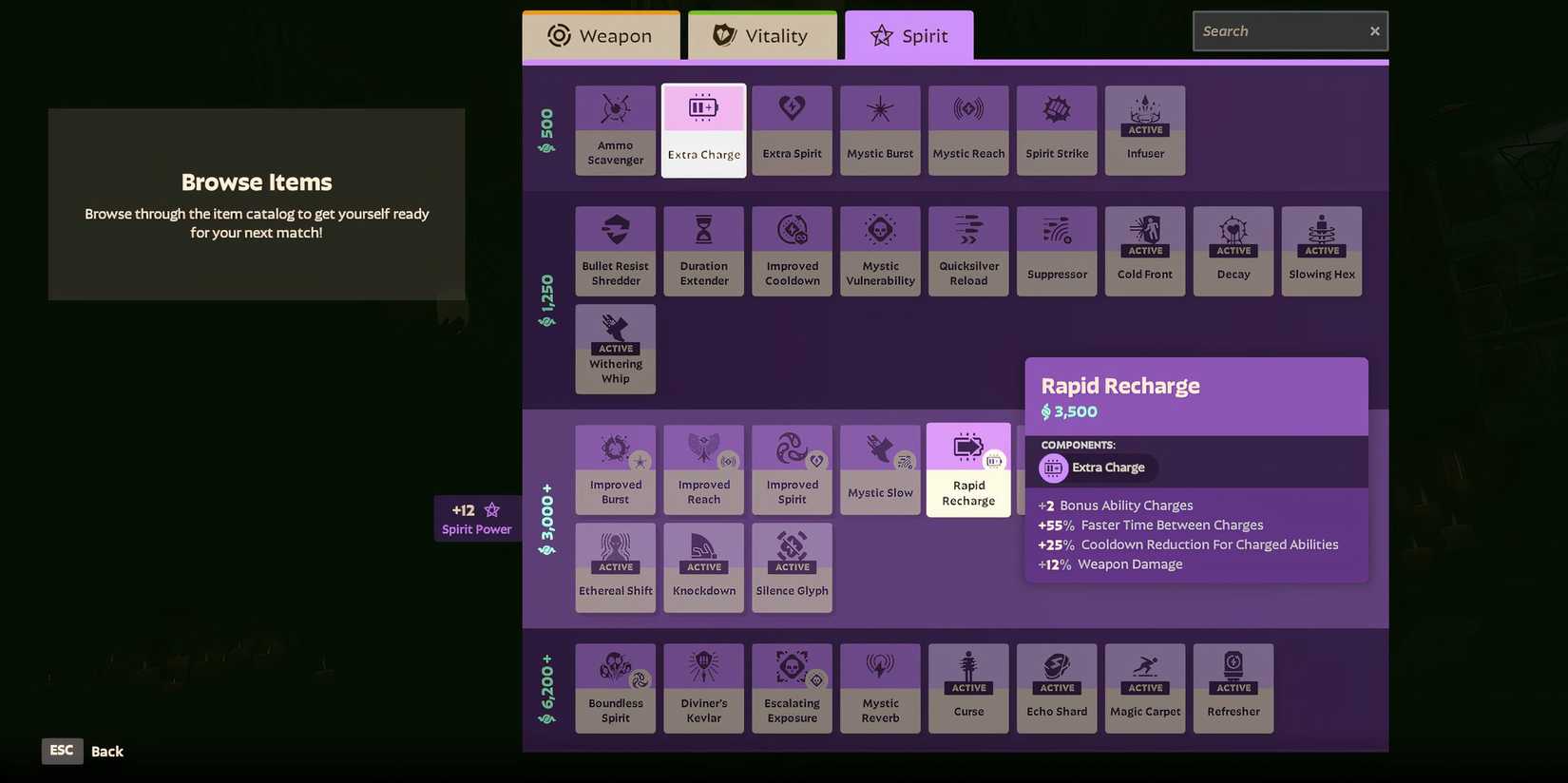Select the Ammo Scavenger item

[615, 130]
